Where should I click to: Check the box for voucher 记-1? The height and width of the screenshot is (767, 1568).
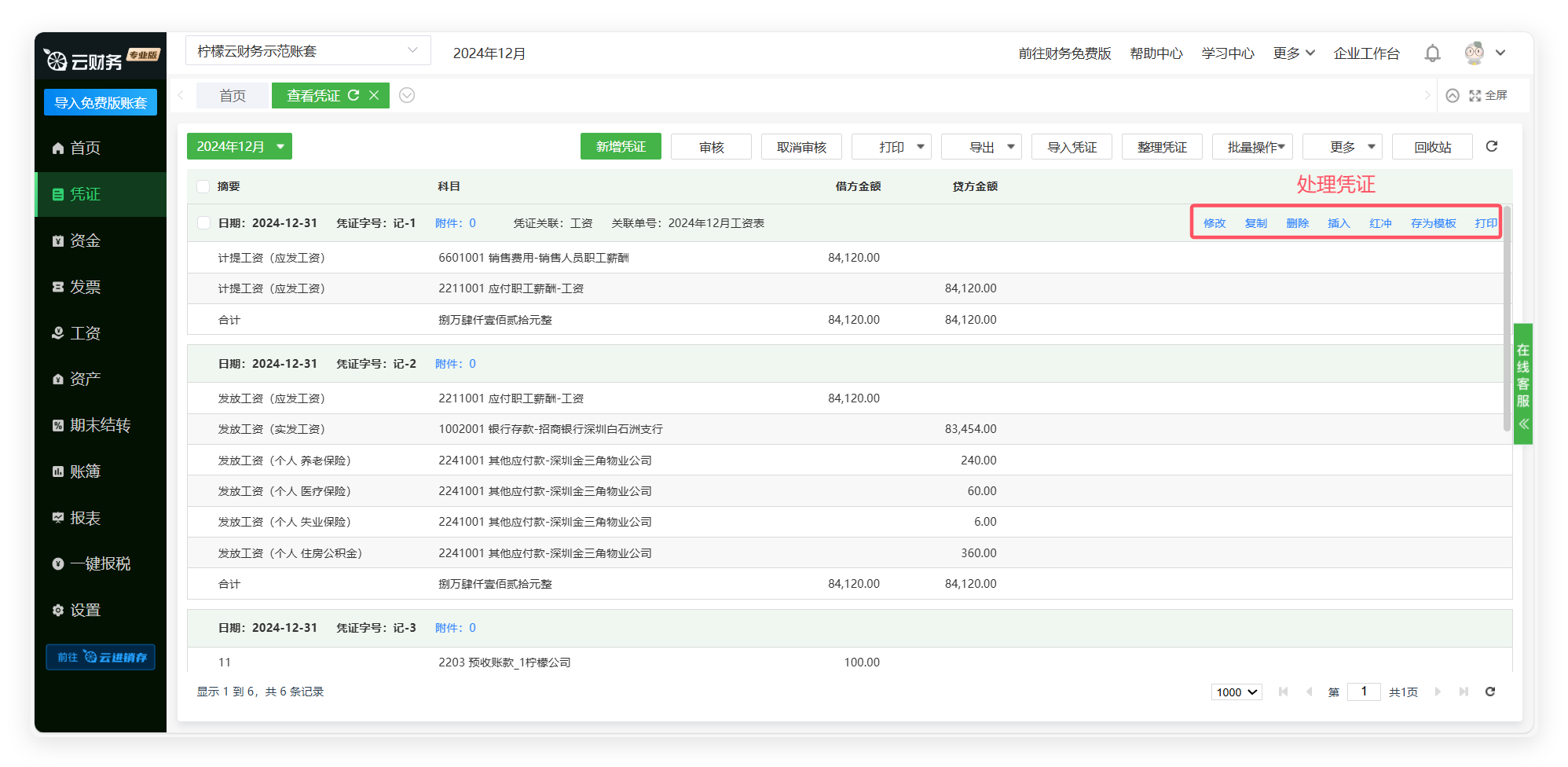(x=203, y=223)
